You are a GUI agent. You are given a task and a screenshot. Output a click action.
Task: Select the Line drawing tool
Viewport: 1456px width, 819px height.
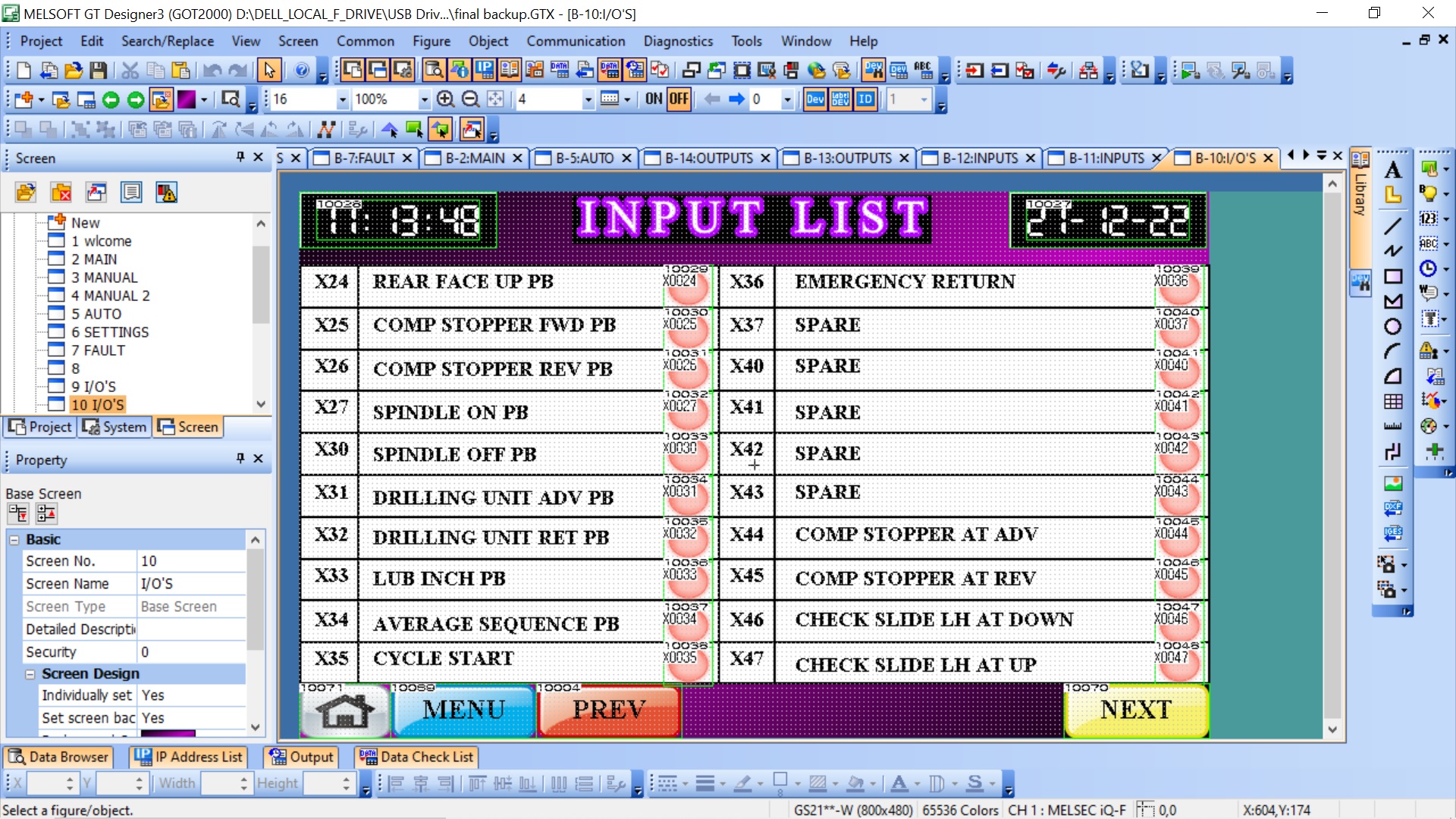pyautogui.click(x=1392, y=226)
